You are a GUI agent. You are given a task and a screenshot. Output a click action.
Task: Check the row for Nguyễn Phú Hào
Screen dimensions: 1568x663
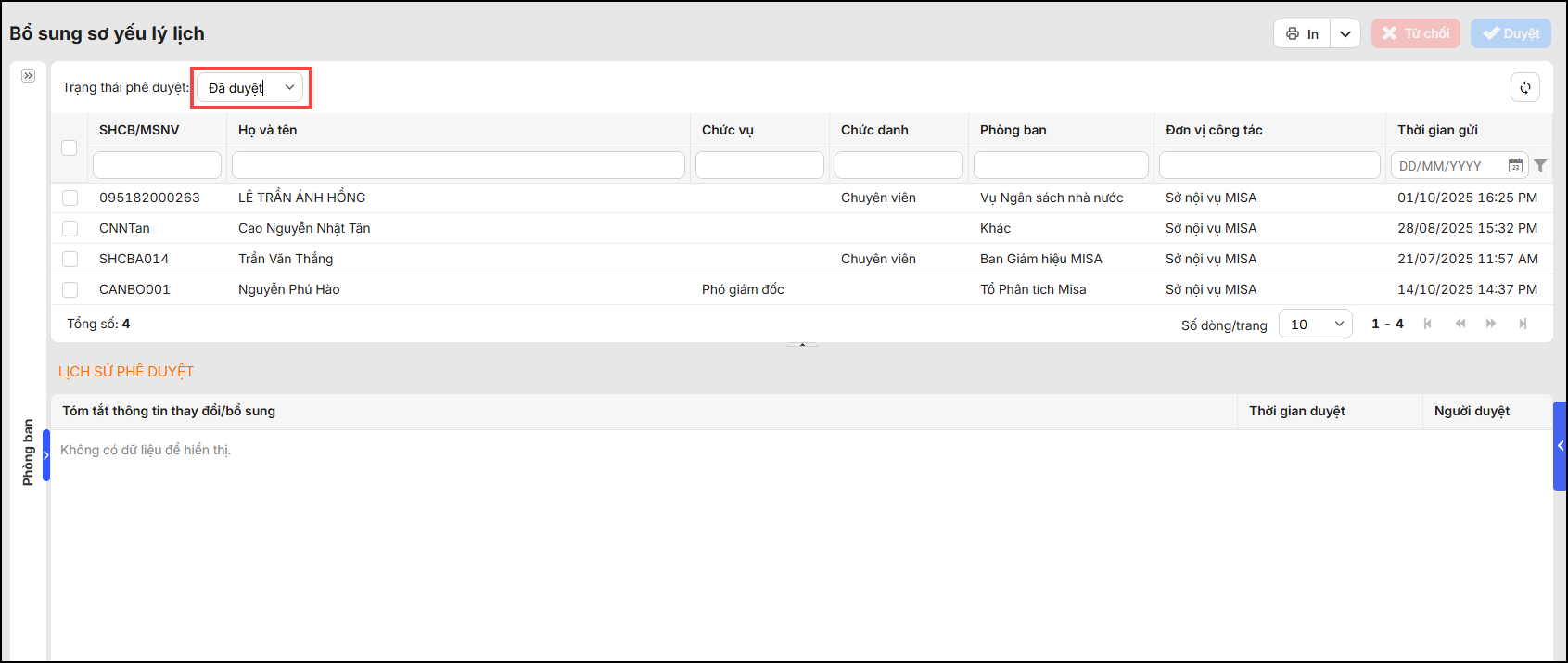click(x=70, y=289)
